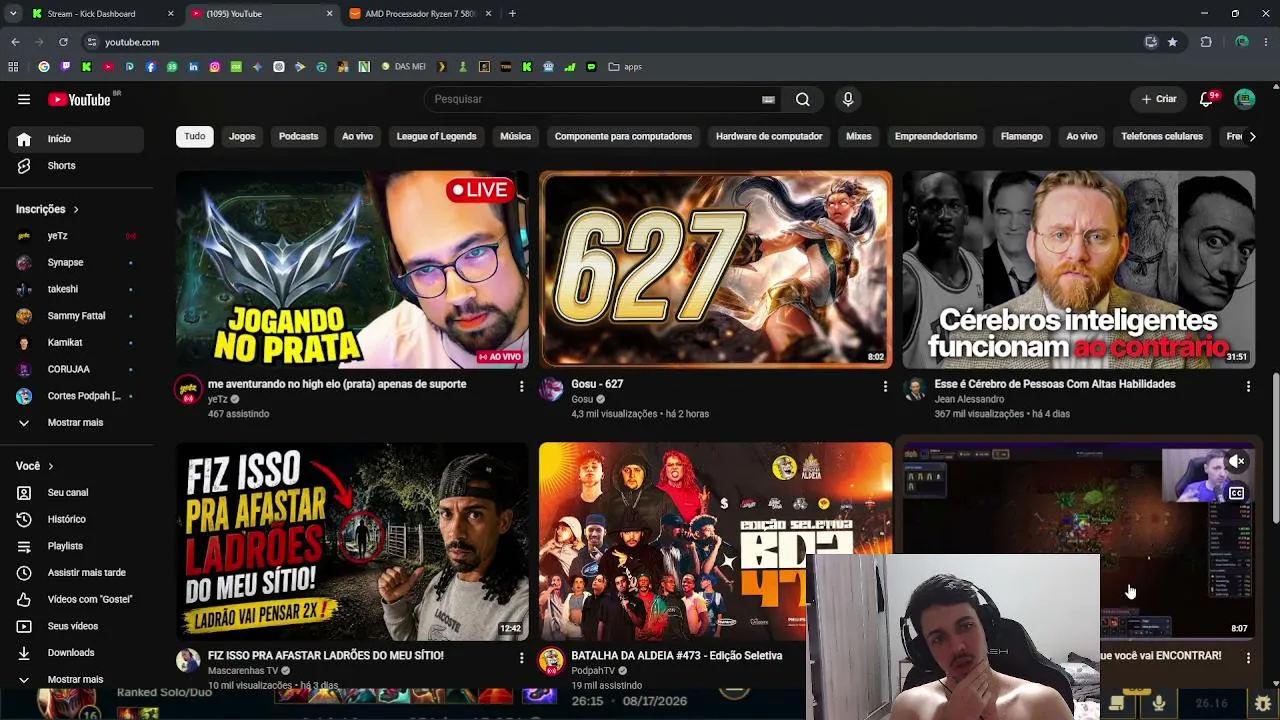Open the LinkedIn bookmark
Screen dimensions: 1280x720
(193, 67)
